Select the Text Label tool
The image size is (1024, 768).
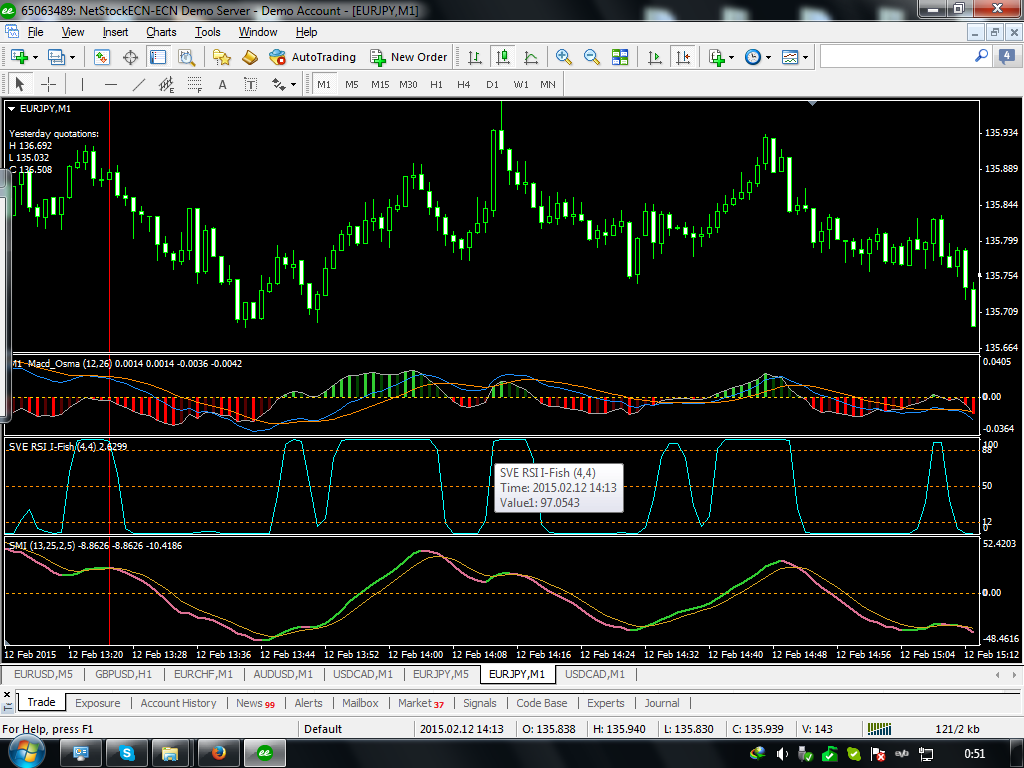(250, 84)
